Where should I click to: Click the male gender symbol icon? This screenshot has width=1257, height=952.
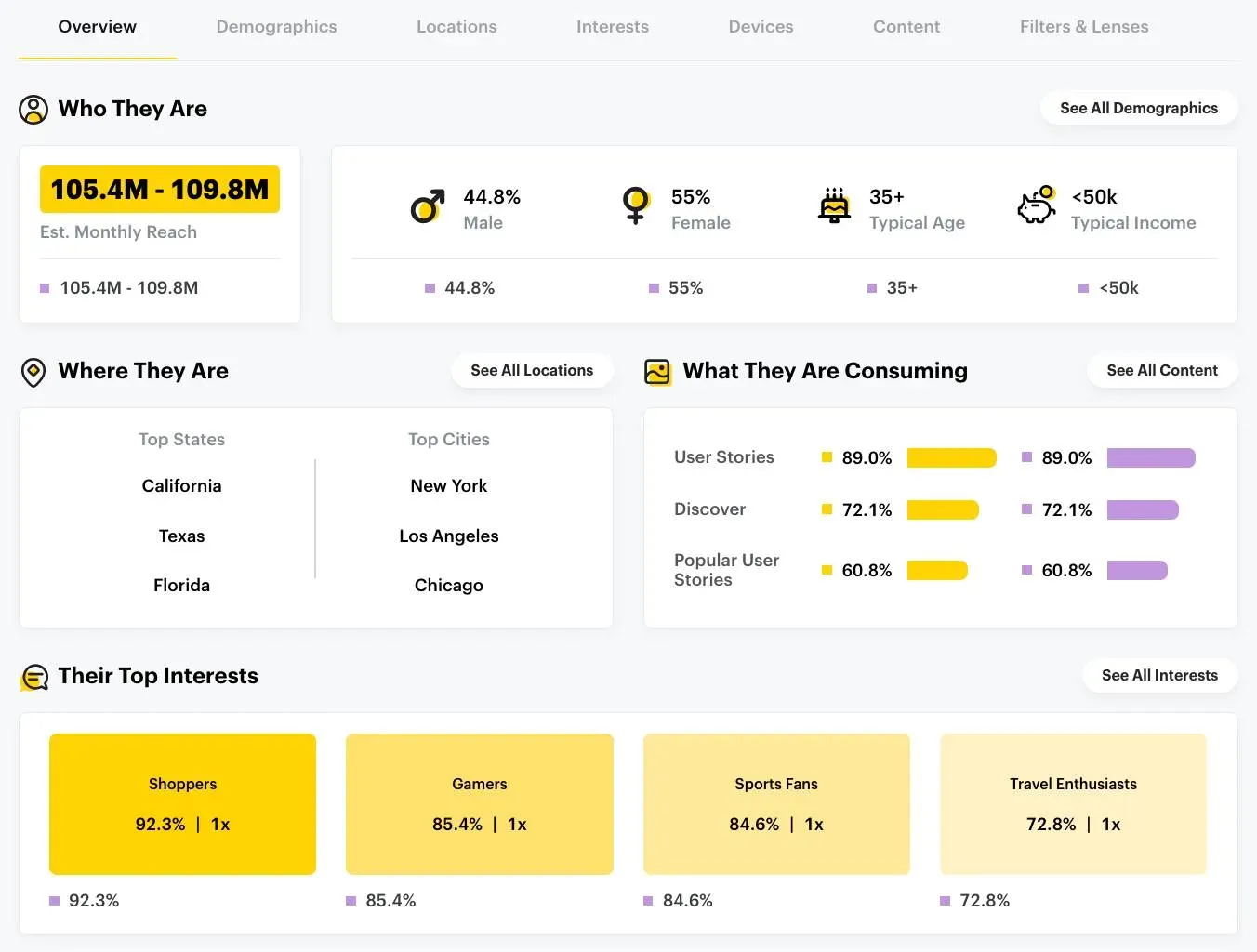pyautogui.click(x=427, y=207)
